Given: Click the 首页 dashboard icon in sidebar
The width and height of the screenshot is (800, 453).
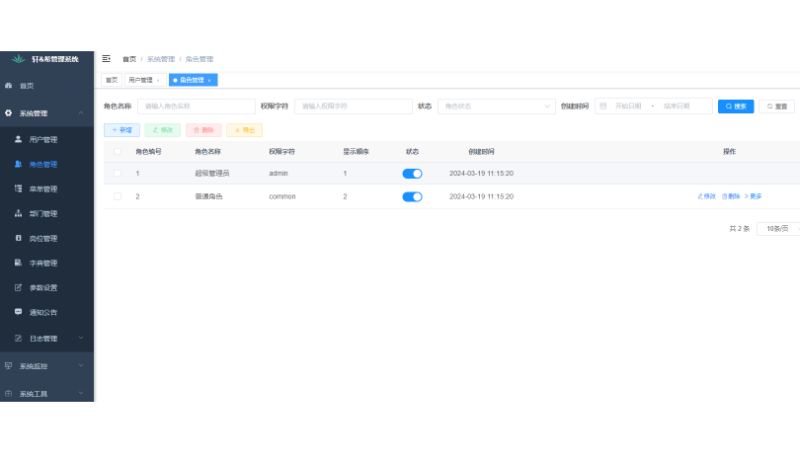Looking at the screenshot, I should tap(8, 86).
